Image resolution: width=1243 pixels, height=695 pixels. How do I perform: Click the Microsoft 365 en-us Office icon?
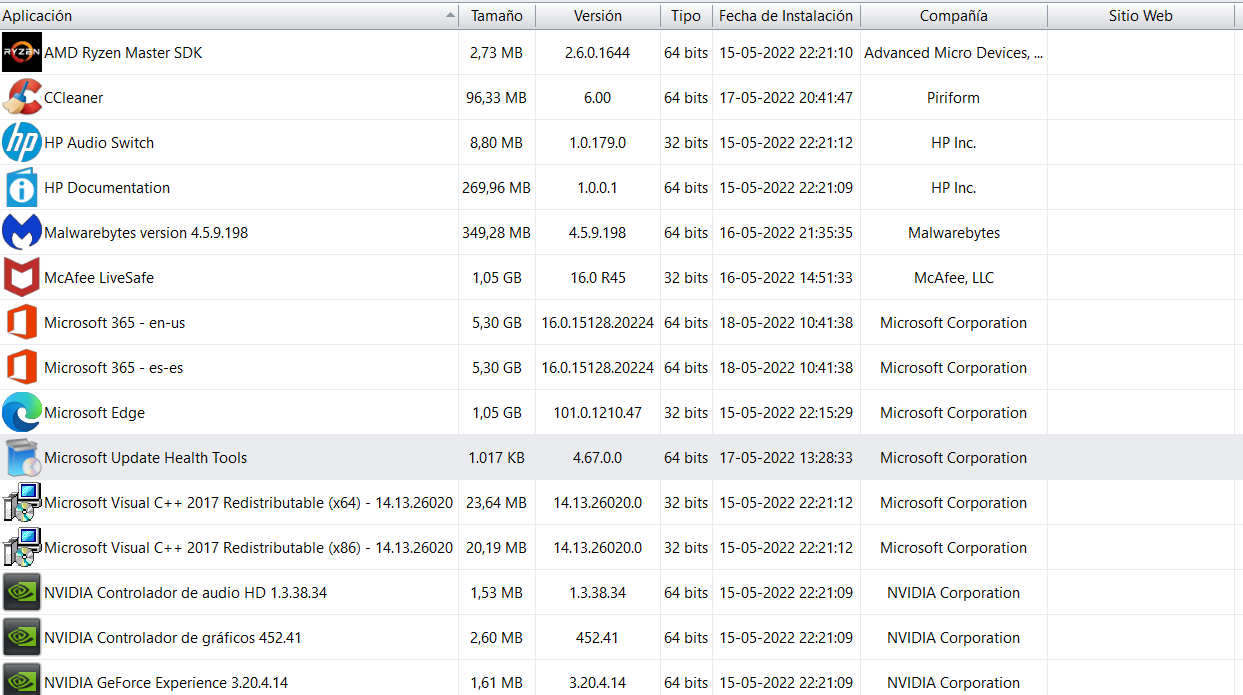click(x=22, y=322)
